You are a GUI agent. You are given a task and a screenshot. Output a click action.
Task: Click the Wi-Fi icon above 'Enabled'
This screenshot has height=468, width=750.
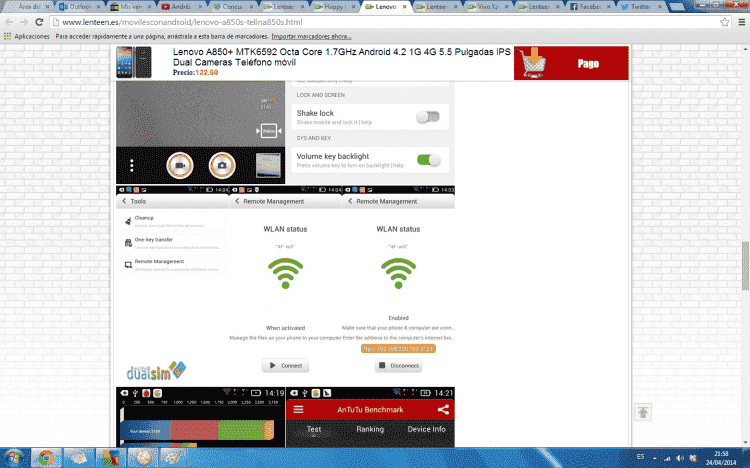click(x=398, y=273)
